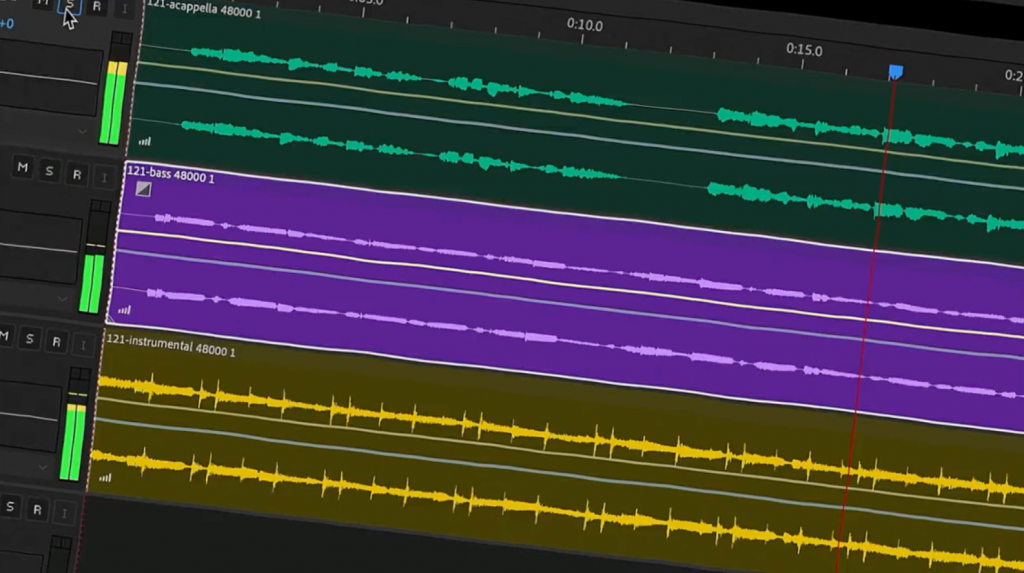Click the blue playhead marker on the timeline

pos(895,72)
